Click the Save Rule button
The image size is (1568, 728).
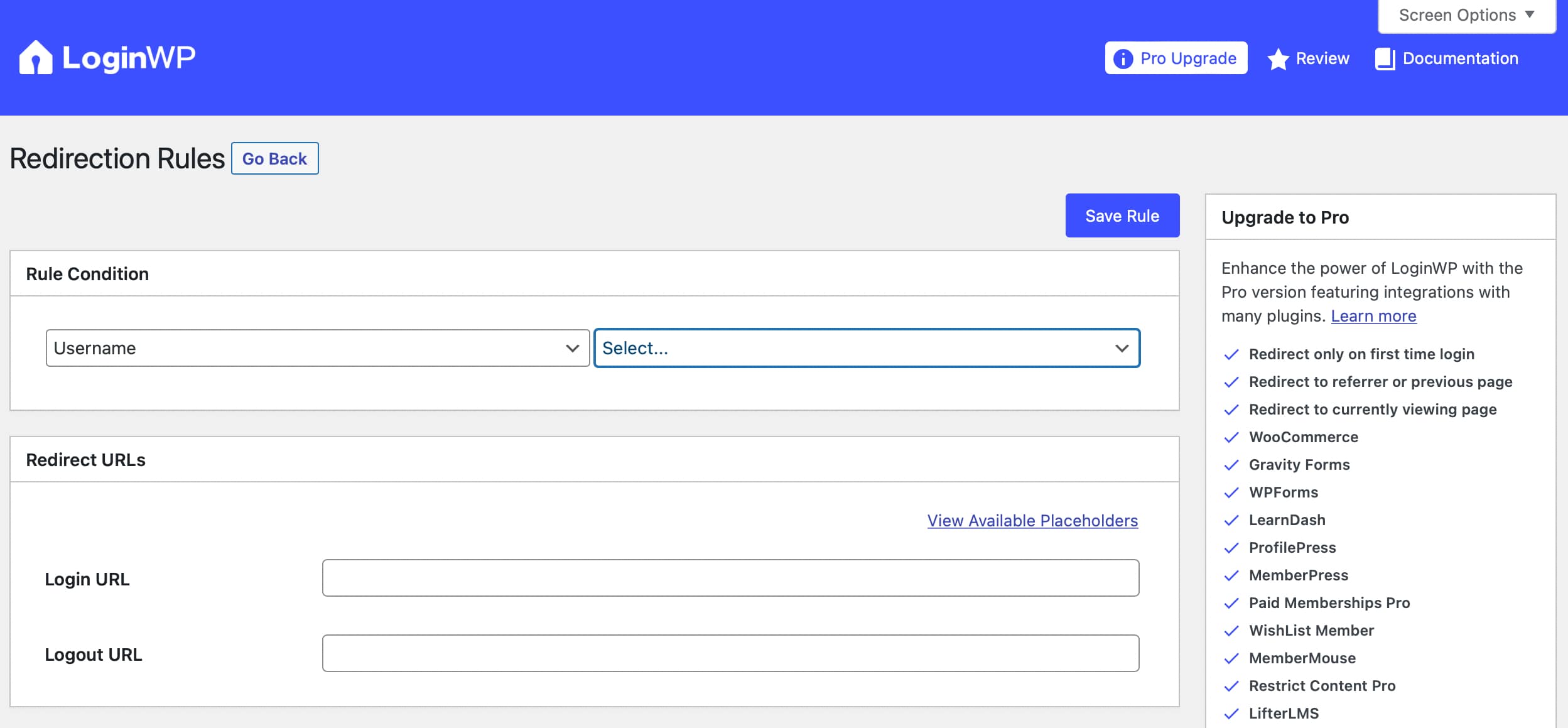pos(1122,215)
